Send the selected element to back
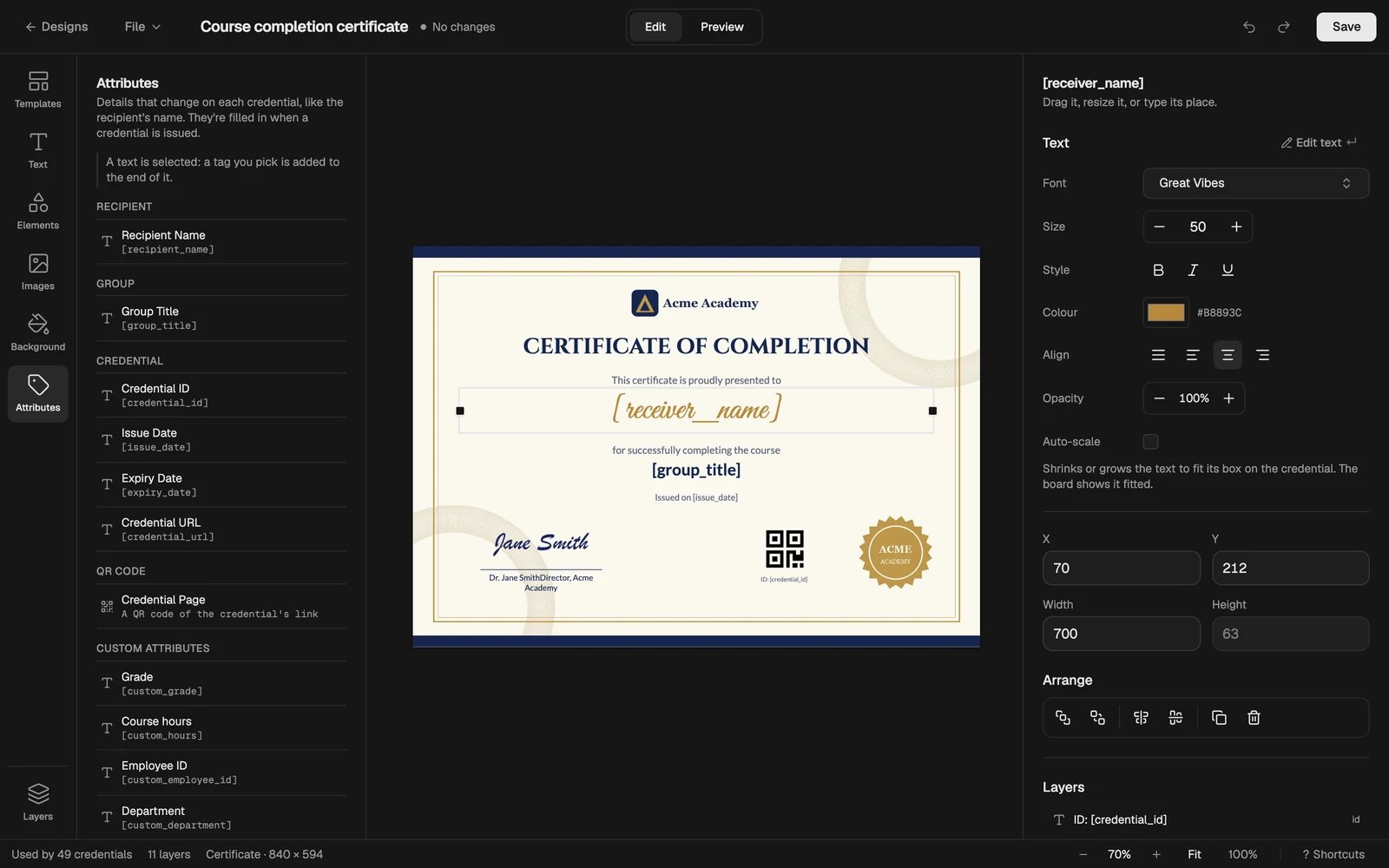 (1097, 718)
